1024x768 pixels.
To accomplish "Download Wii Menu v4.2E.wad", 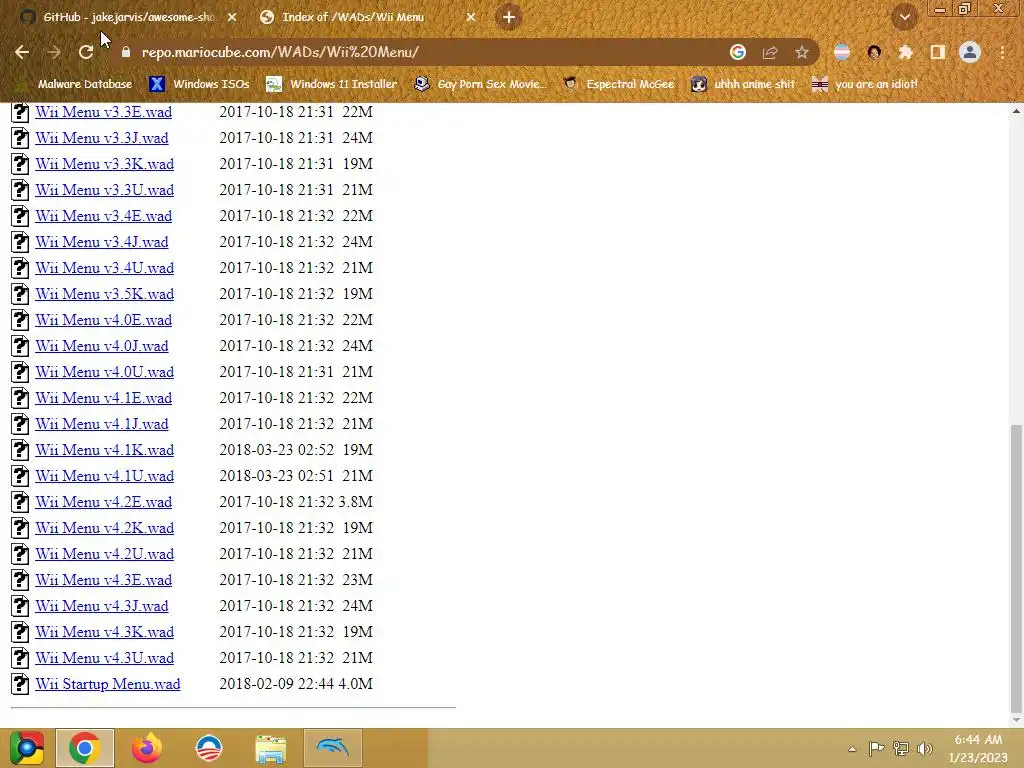I will (x=104, y=502).
